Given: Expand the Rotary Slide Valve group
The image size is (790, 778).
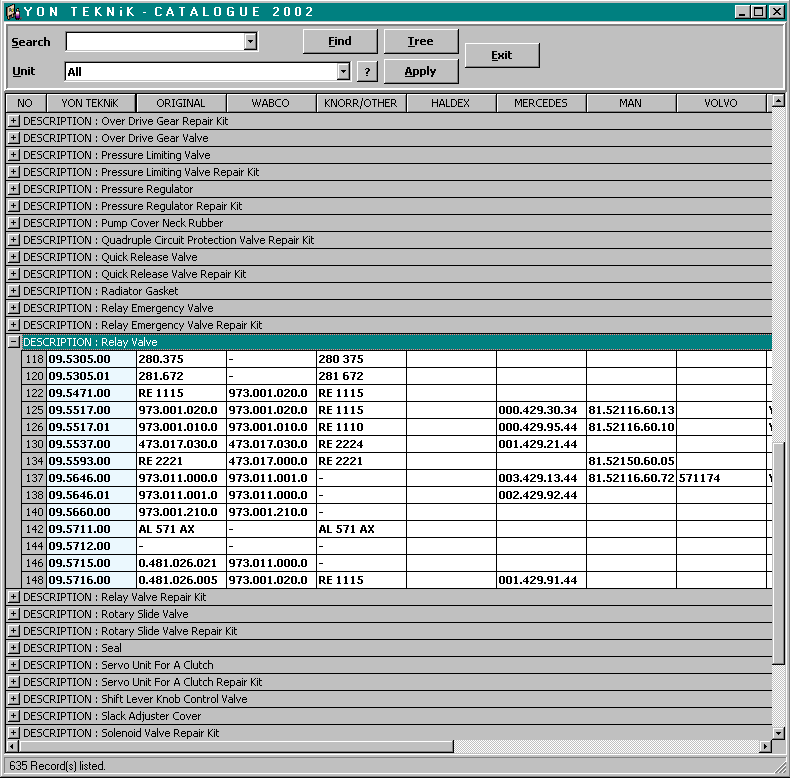Looking at the screenshot, I should point(14,614).
